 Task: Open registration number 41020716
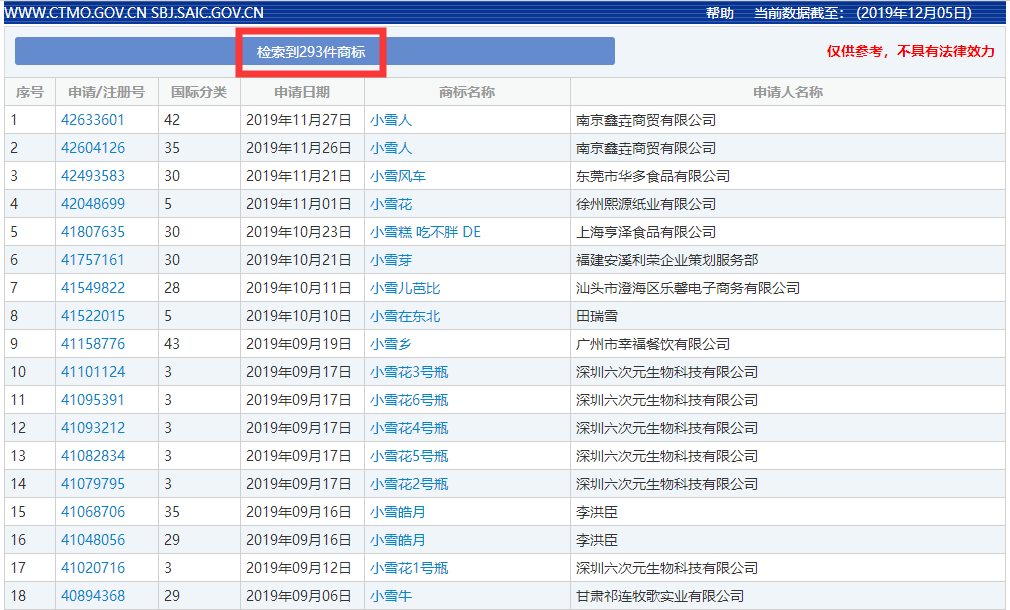[x=93, y=568]
